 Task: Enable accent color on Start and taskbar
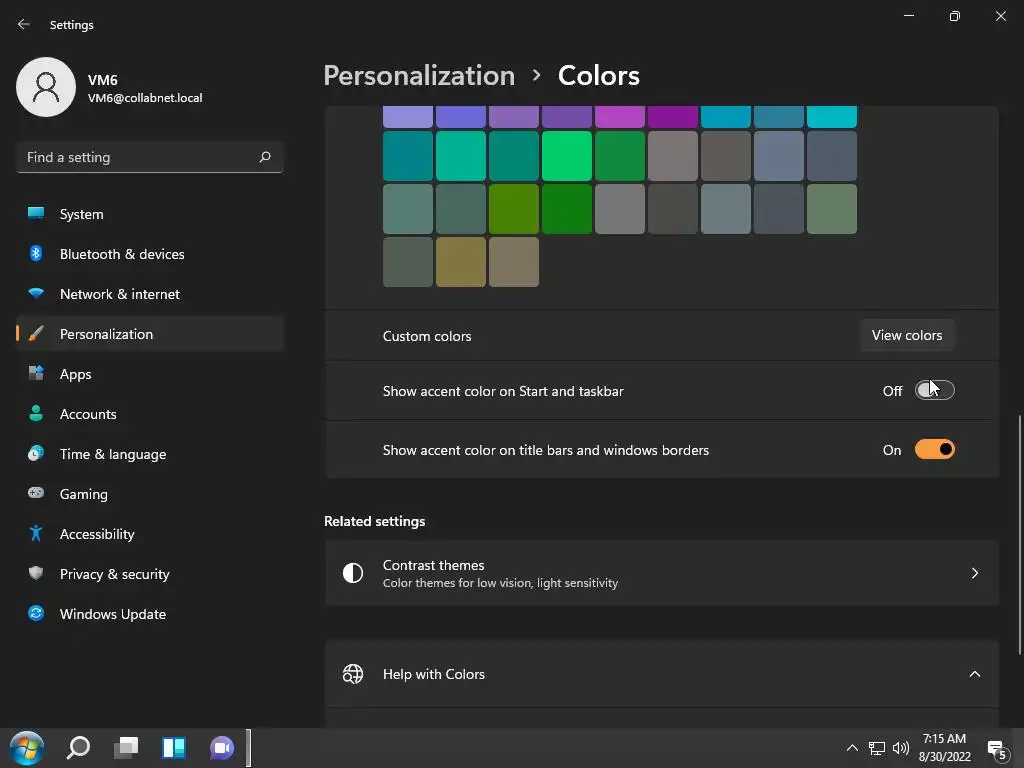pyautogui.click(x=935, y=391)
